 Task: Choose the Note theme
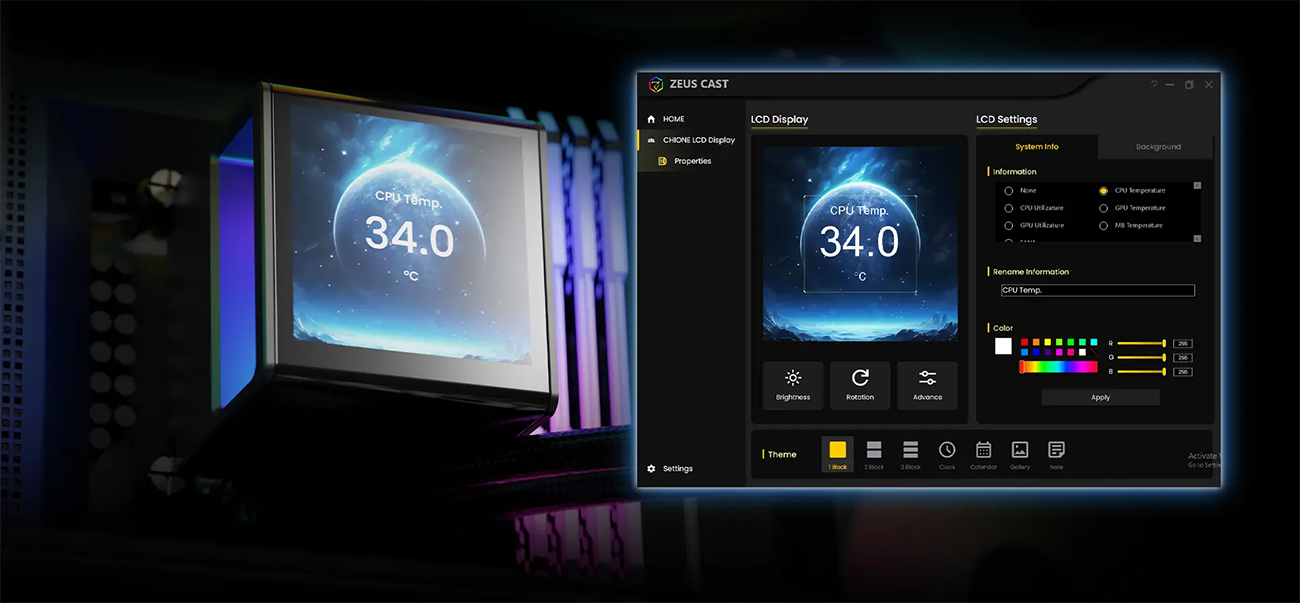pos(1056,454)
